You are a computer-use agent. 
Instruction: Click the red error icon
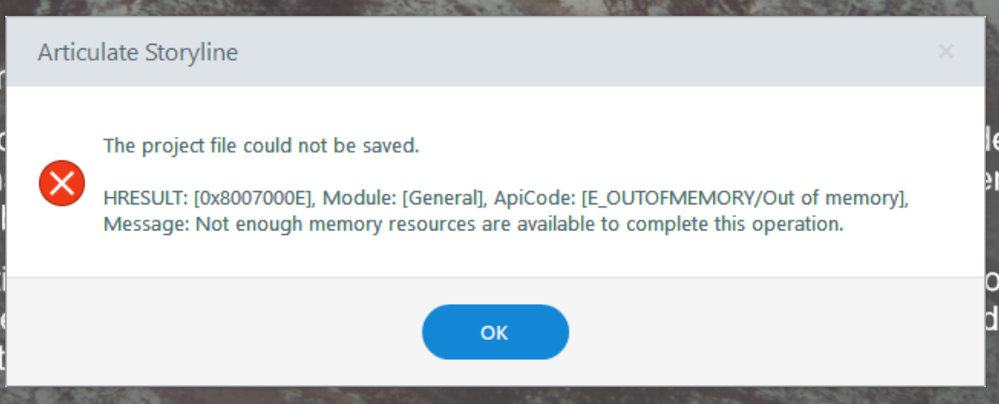point(62,184)
